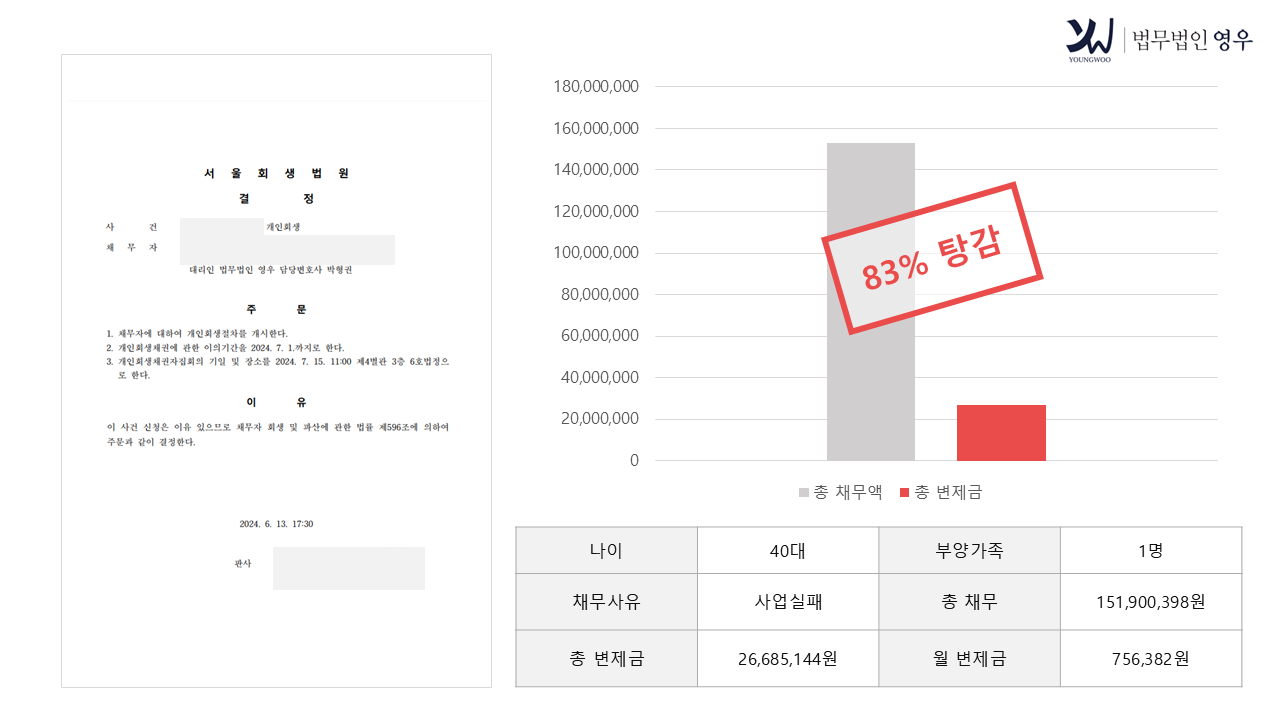
Task: Click the 월 변제금 label cell
Action: coord(969,659)
